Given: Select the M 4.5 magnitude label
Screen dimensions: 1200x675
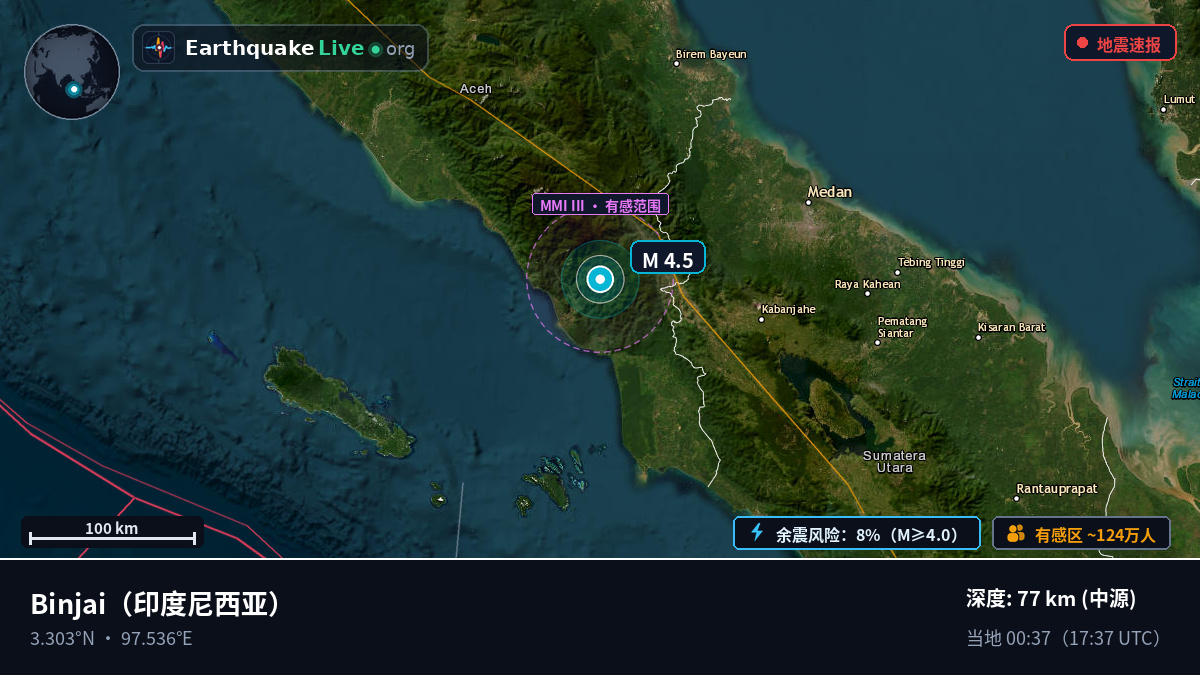Looking at the screenshot, I should click(x=668, y=259).
